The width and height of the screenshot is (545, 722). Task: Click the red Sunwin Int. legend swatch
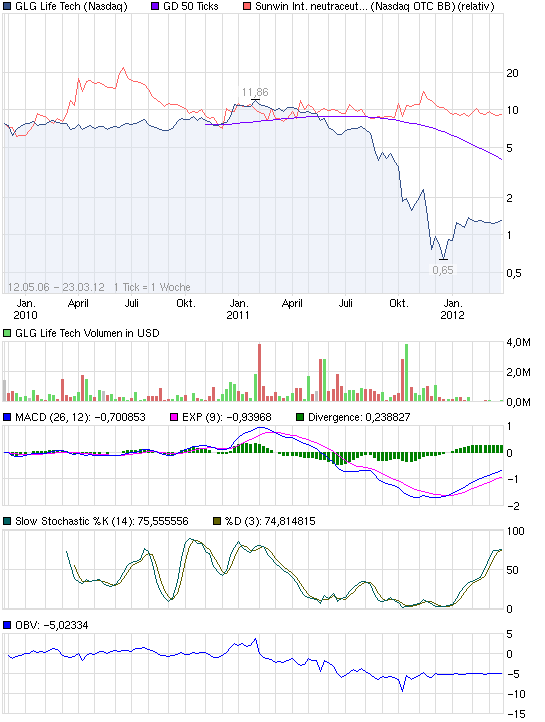[x=247, y=6]
